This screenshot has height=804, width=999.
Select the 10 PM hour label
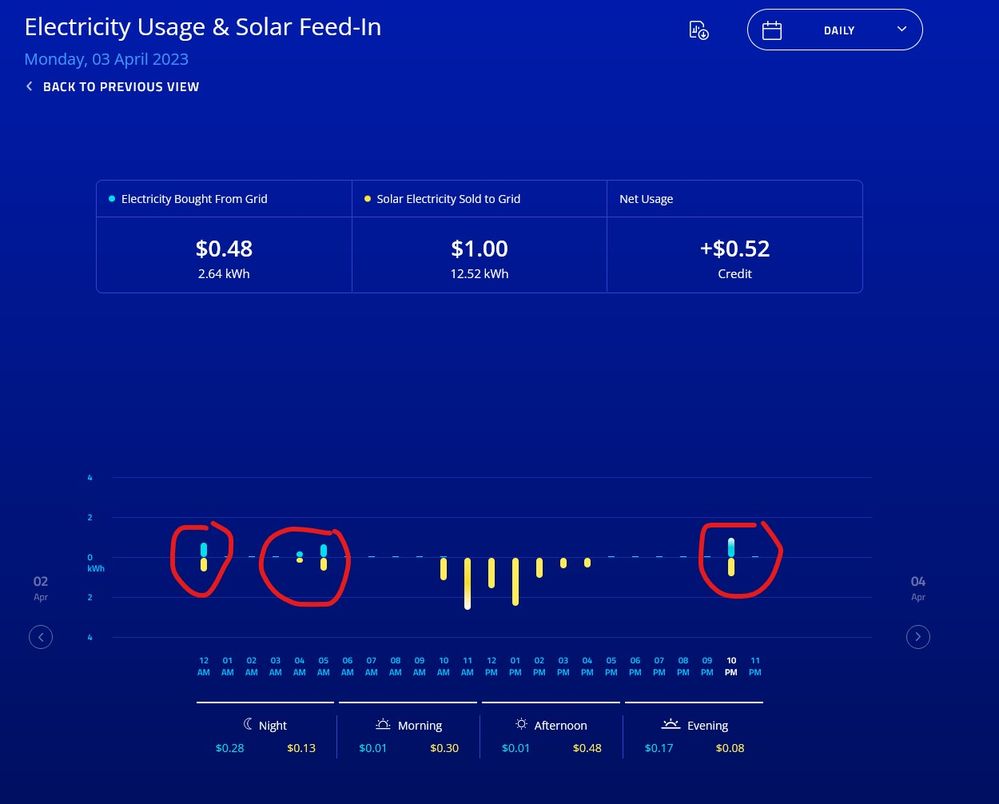pyautogui.click(x=731, y=666)
